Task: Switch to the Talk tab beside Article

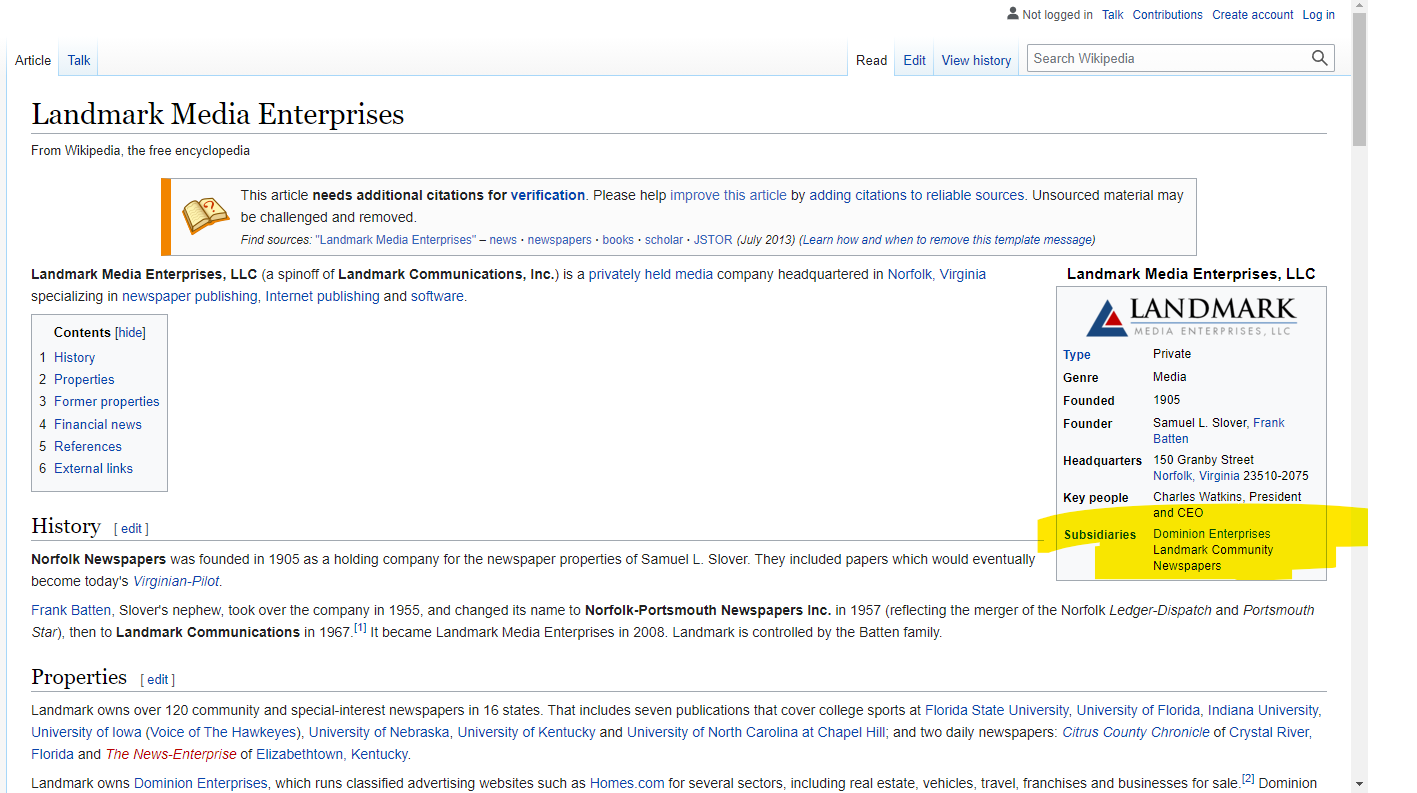Action: [79, 60]
